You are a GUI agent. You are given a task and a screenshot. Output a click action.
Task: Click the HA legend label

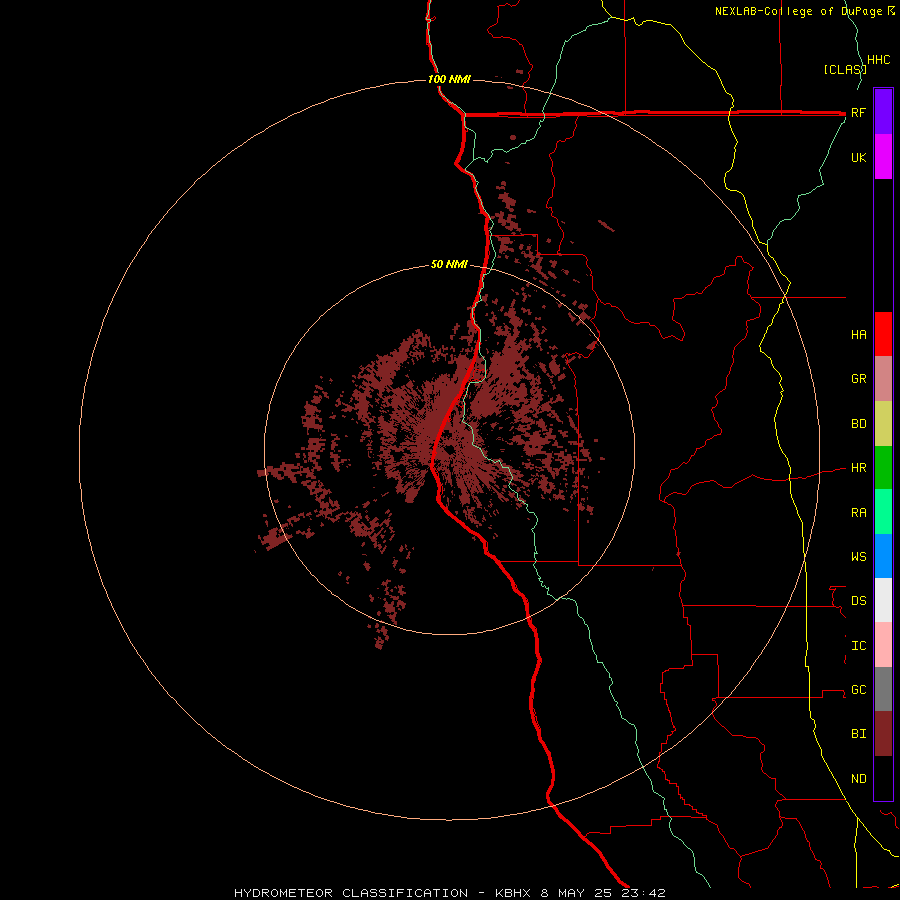pyautogui.click(x=858, y=334)
